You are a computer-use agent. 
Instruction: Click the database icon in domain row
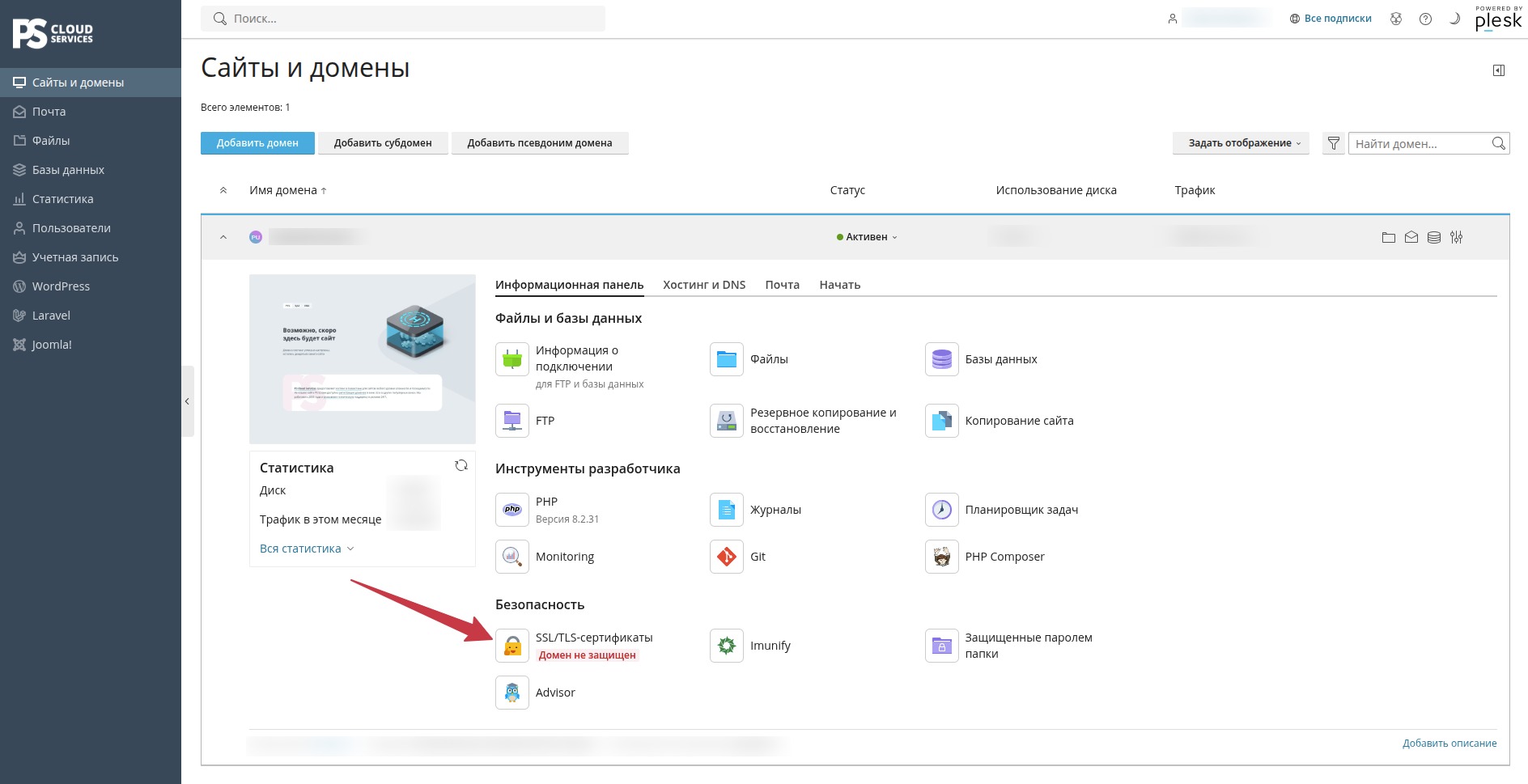pyautogui.click(x=1434, y=237)
